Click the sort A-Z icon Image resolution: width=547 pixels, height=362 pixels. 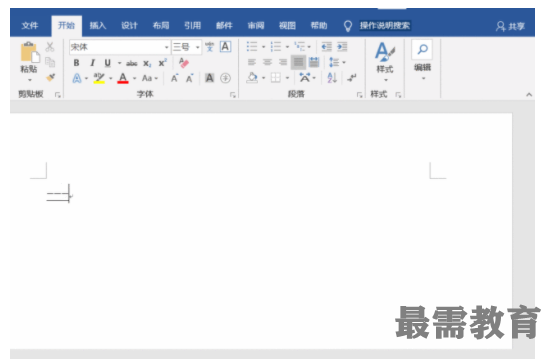(332, 78)
